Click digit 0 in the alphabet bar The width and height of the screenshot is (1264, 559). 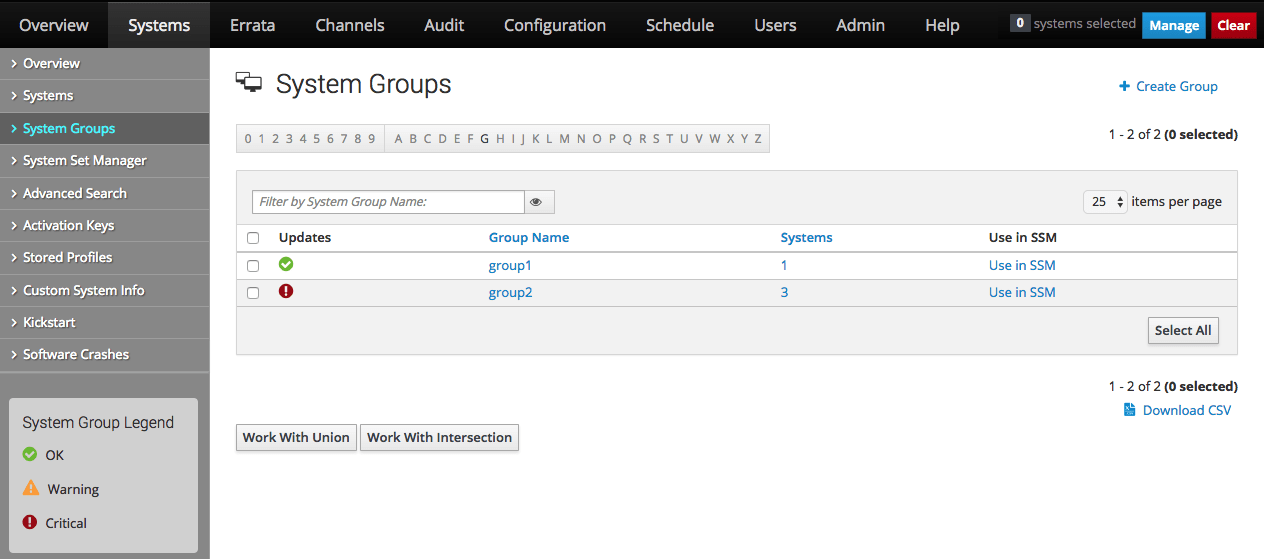point(248,139)
